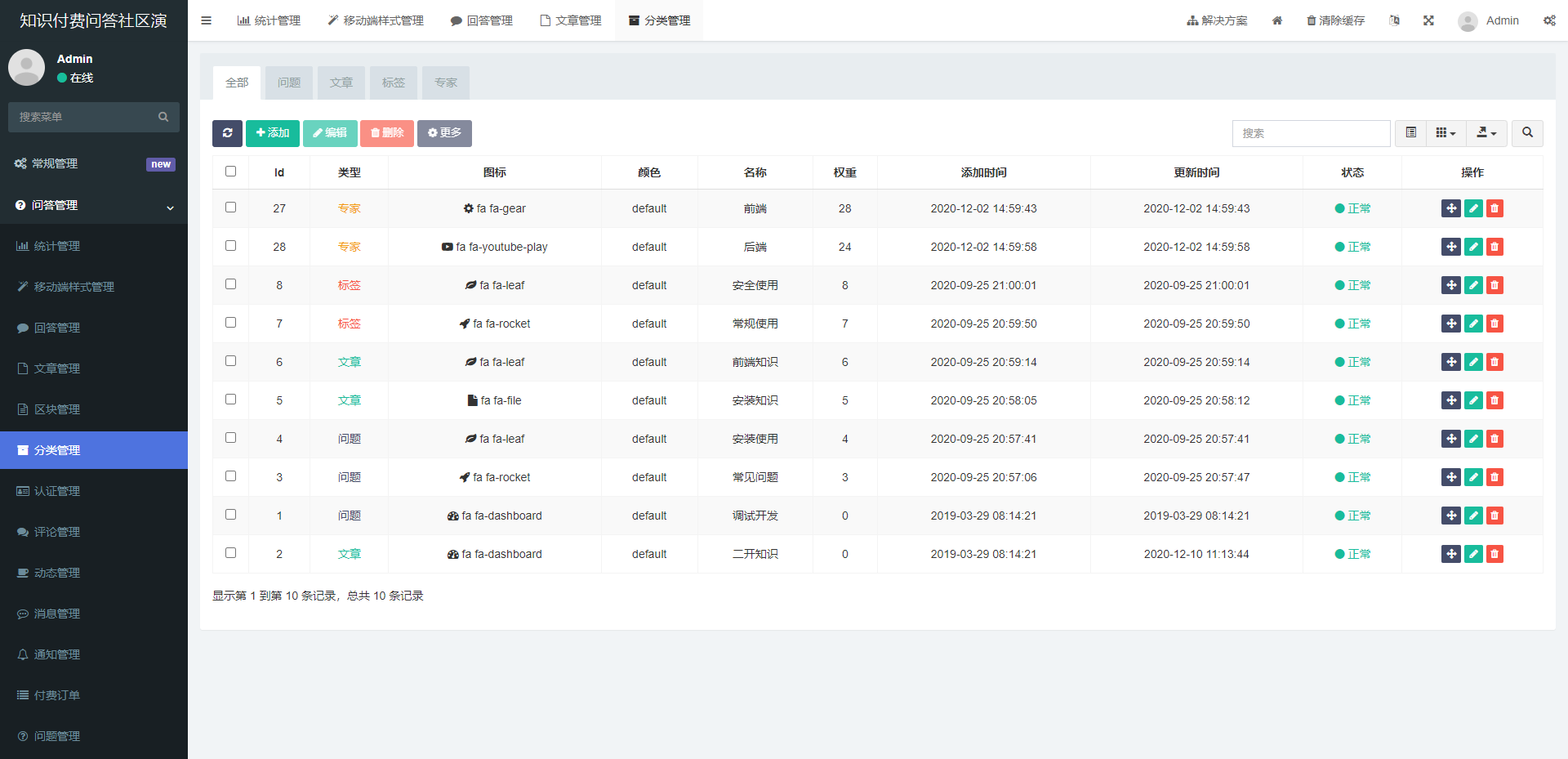Toggle fullscreen using the expand icon

pyautogui.click(x=1428, y=20)
